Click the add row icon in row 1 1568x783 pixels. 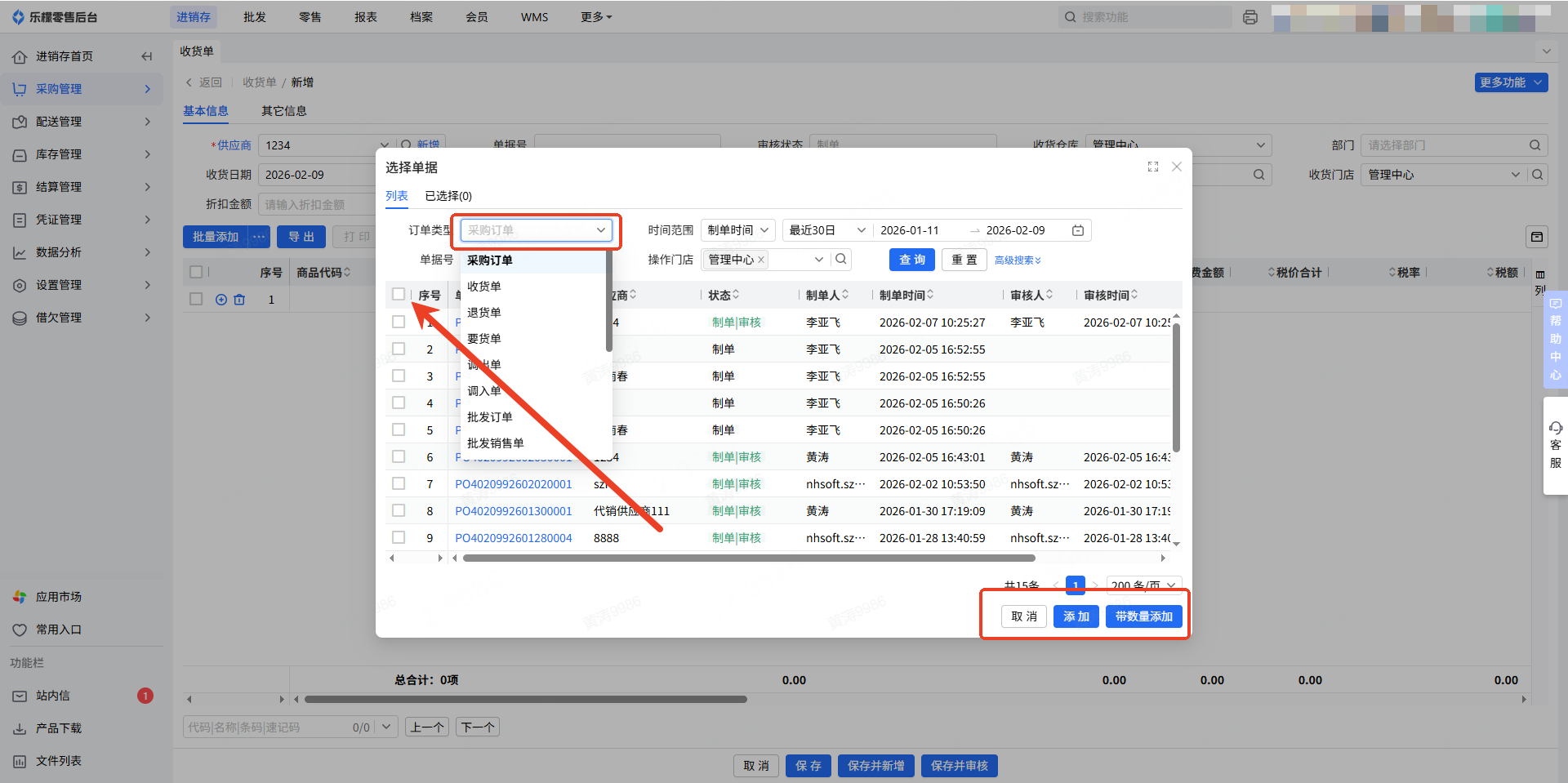click(221, 300)
